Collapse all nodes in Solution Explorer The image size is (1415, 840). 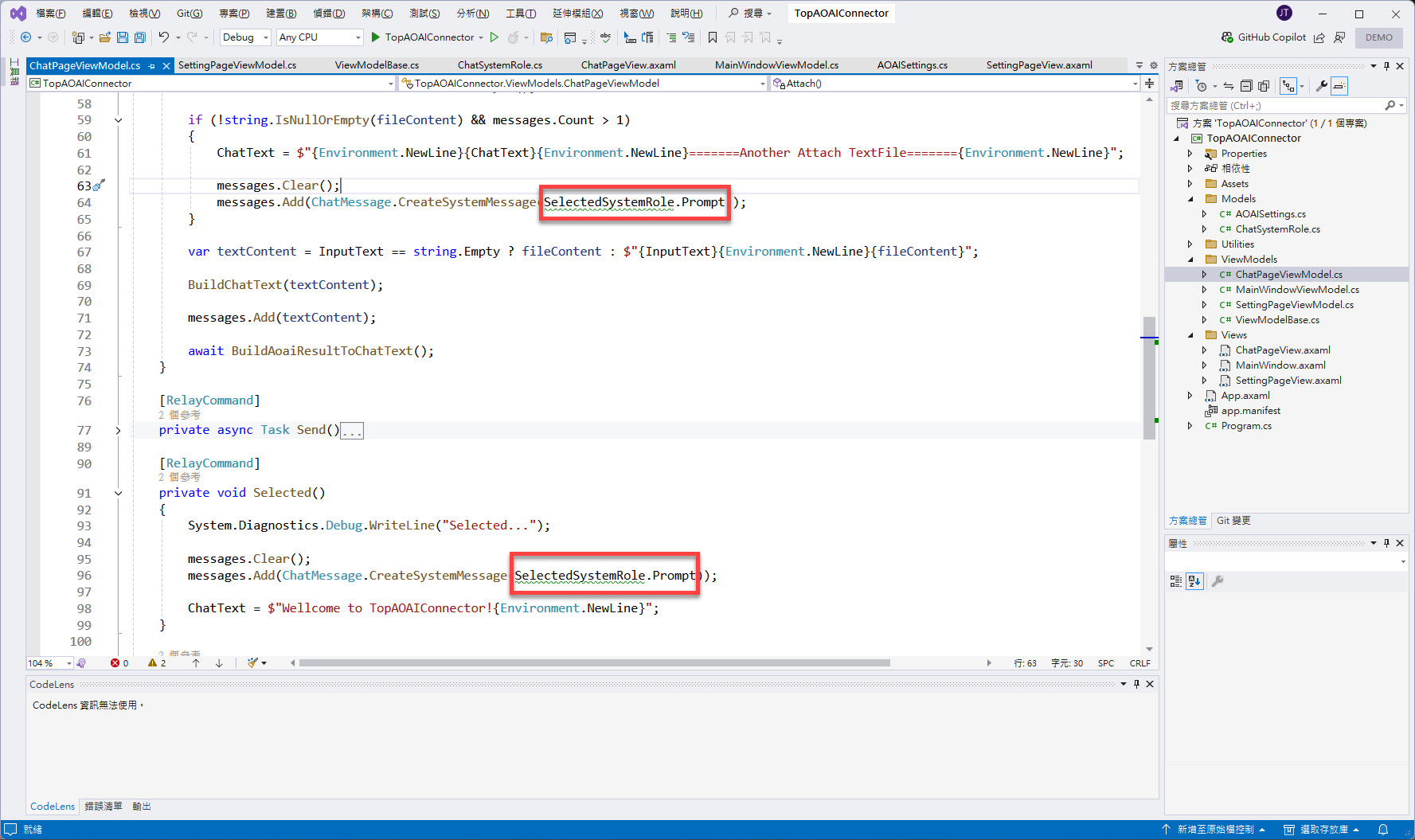click(x=1246, y=86)
